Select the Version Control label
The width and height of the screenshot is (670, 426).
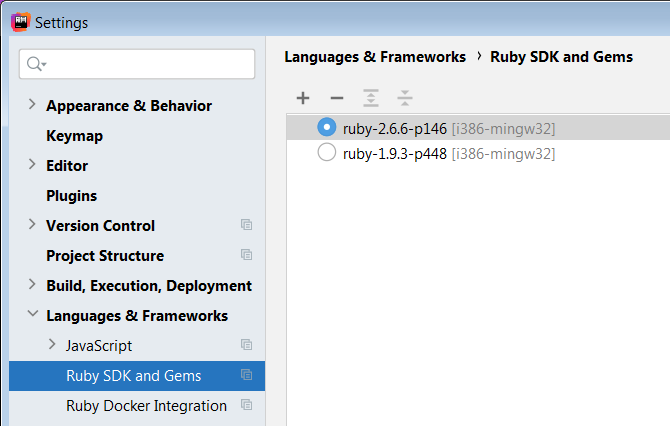click(100, 226)
